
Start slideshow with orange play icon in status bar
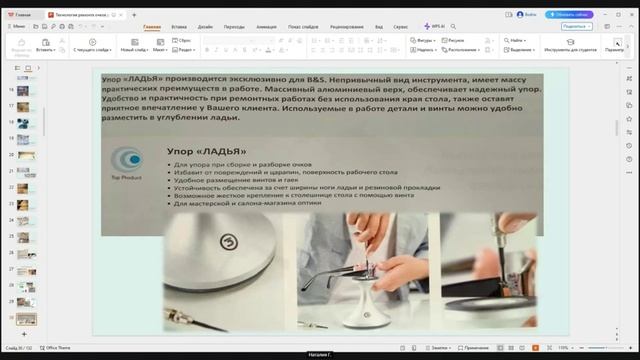[x=535, y=348]
